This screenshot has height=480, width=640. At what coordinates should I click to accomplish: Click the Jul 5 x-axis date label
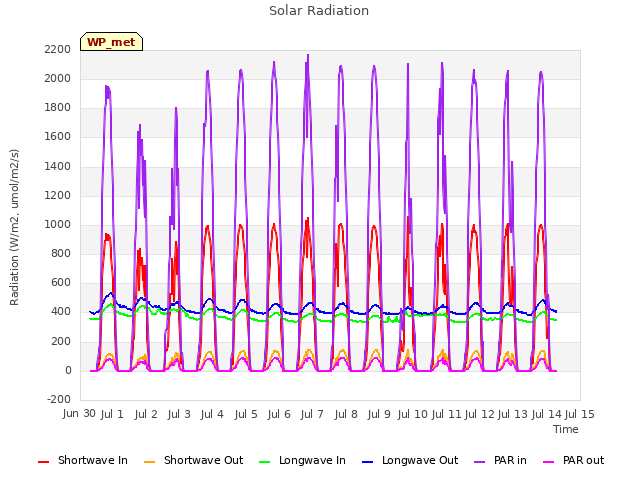click(x=246, y=414)
